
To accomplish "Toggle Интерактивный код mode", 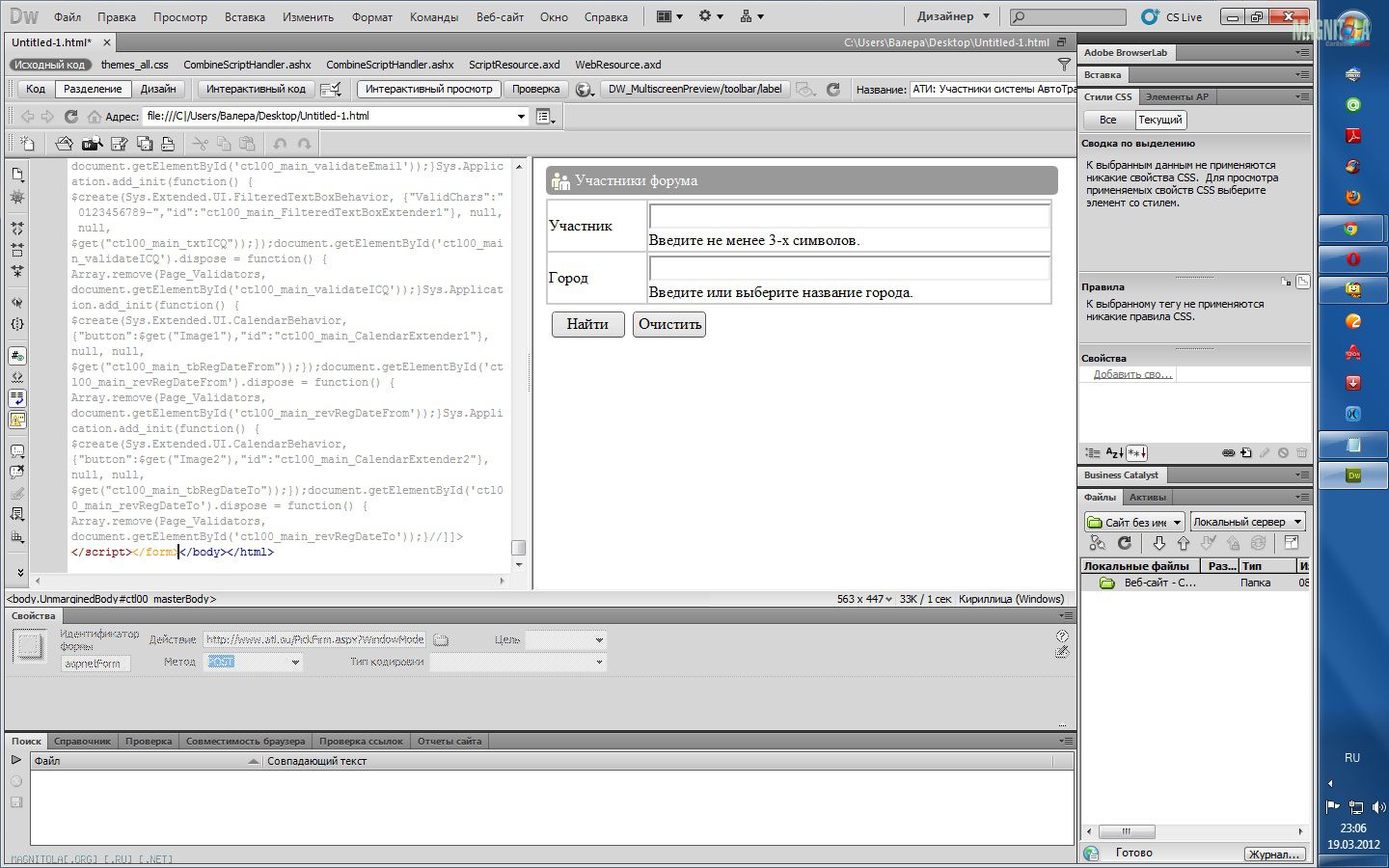I will pos(256,89).
